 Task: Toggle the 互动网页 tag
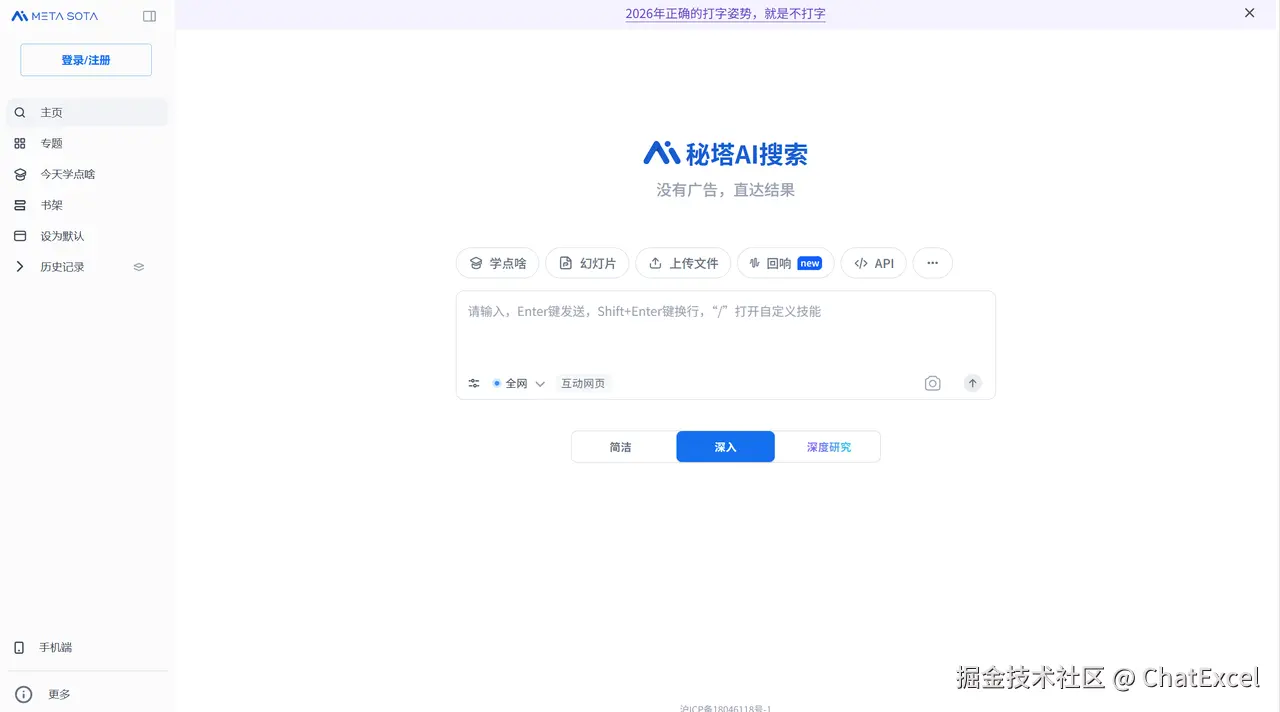click(x=583, y=383)
